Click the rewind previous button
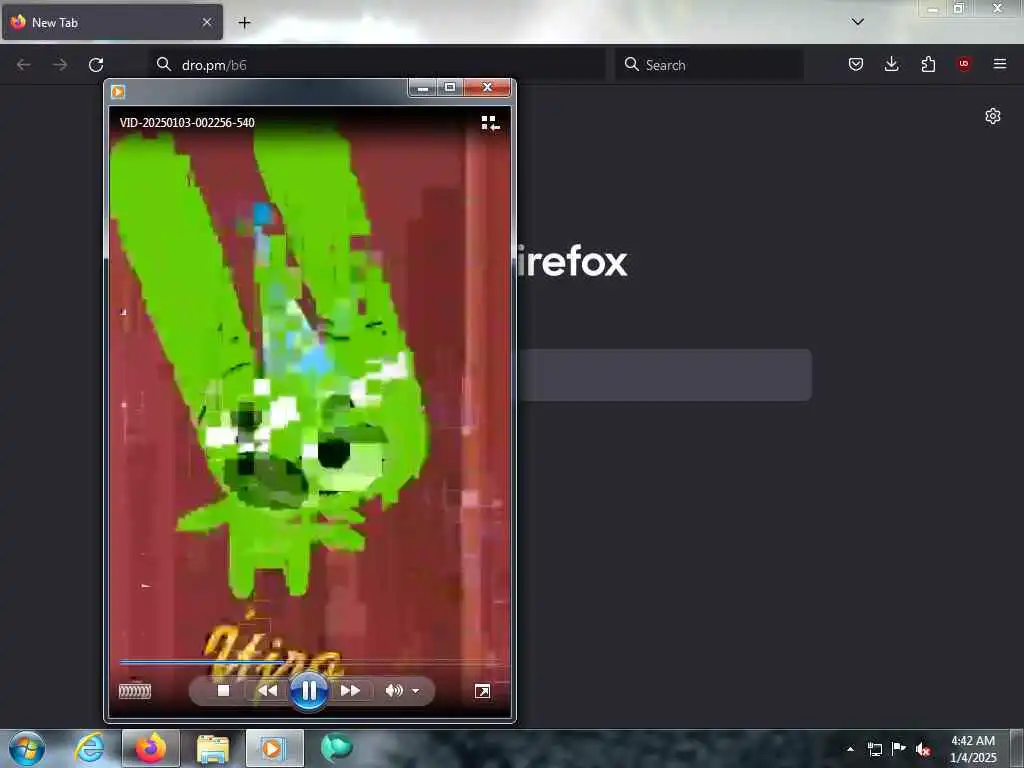Image resolution: width=1024 pixels, height=768 pixels. tap(267, 690)
